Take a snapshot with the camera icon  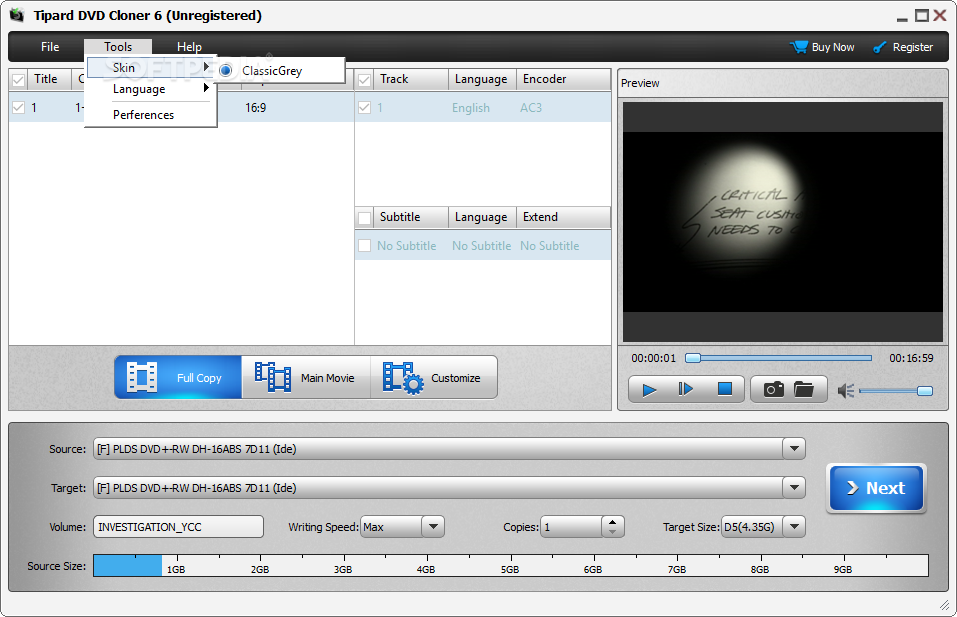[773, 389]
